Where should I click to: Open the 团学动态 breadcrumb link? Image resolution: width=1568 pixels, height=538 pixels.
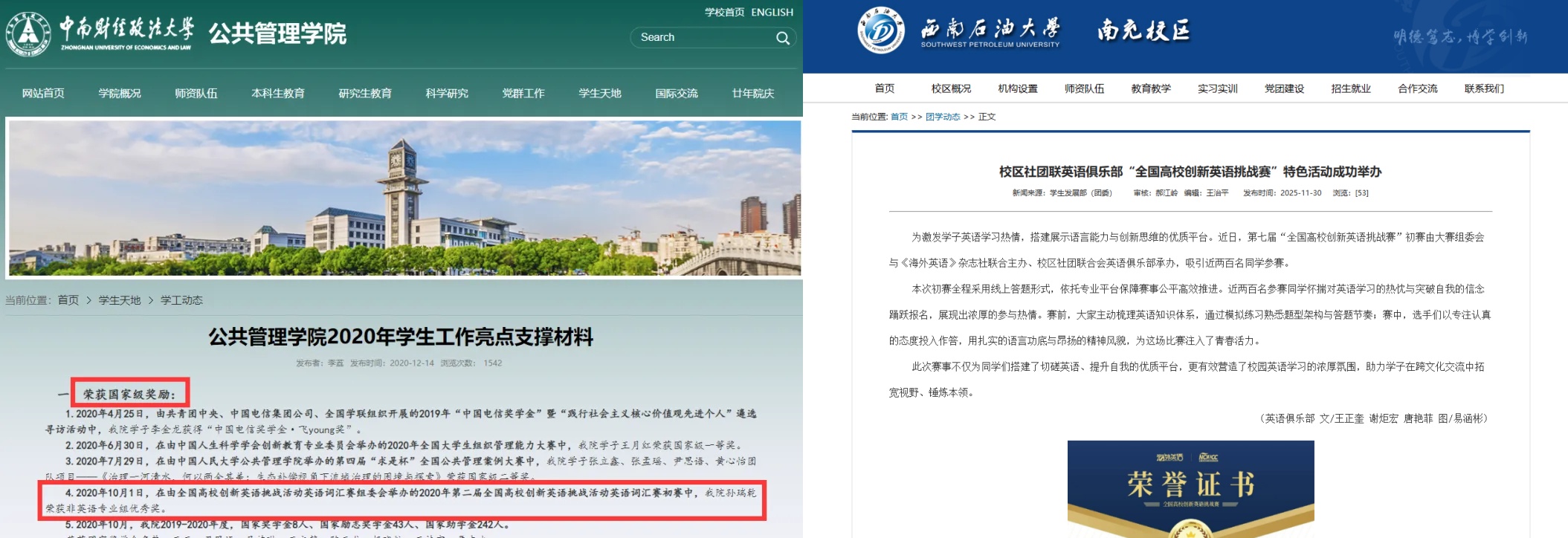pos(943,117)
